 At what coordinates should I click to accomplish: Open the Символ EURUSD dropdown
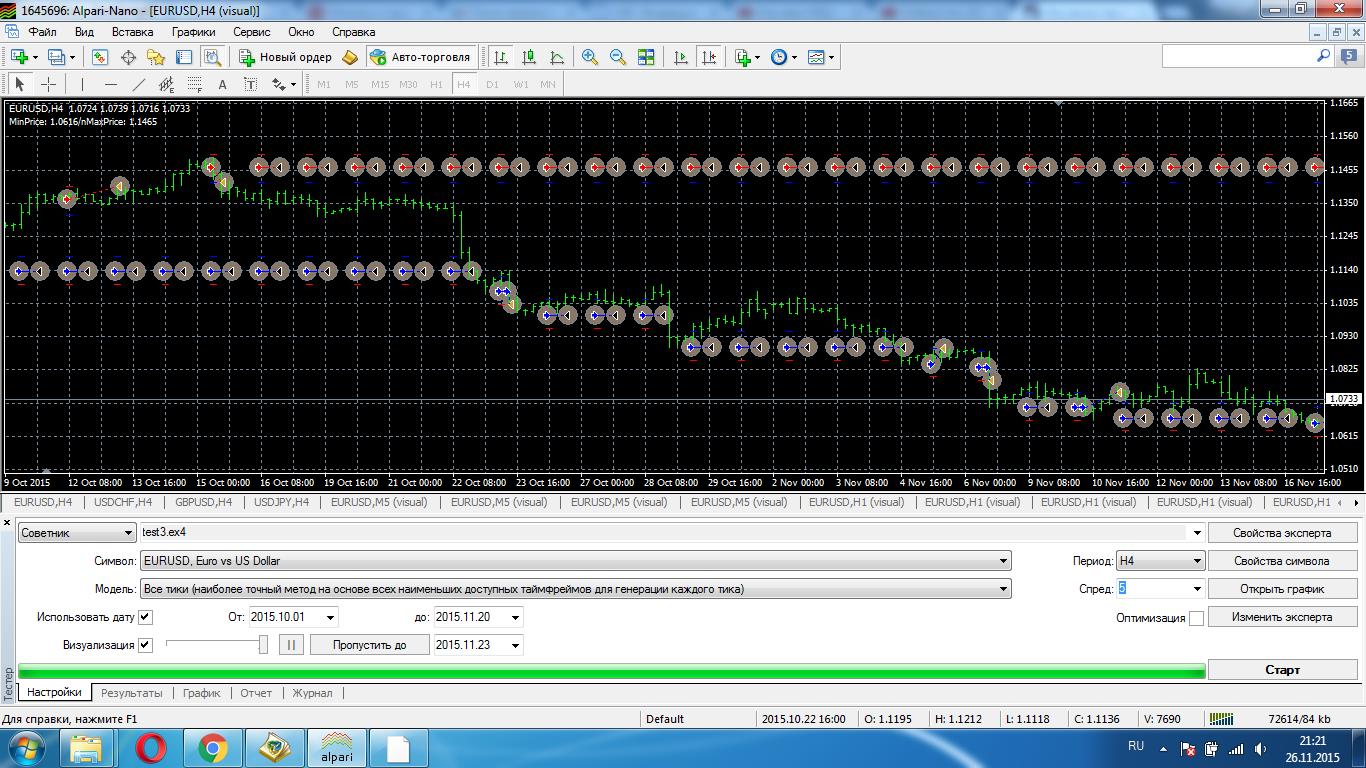pyautogui.click(x=576, y=561)
